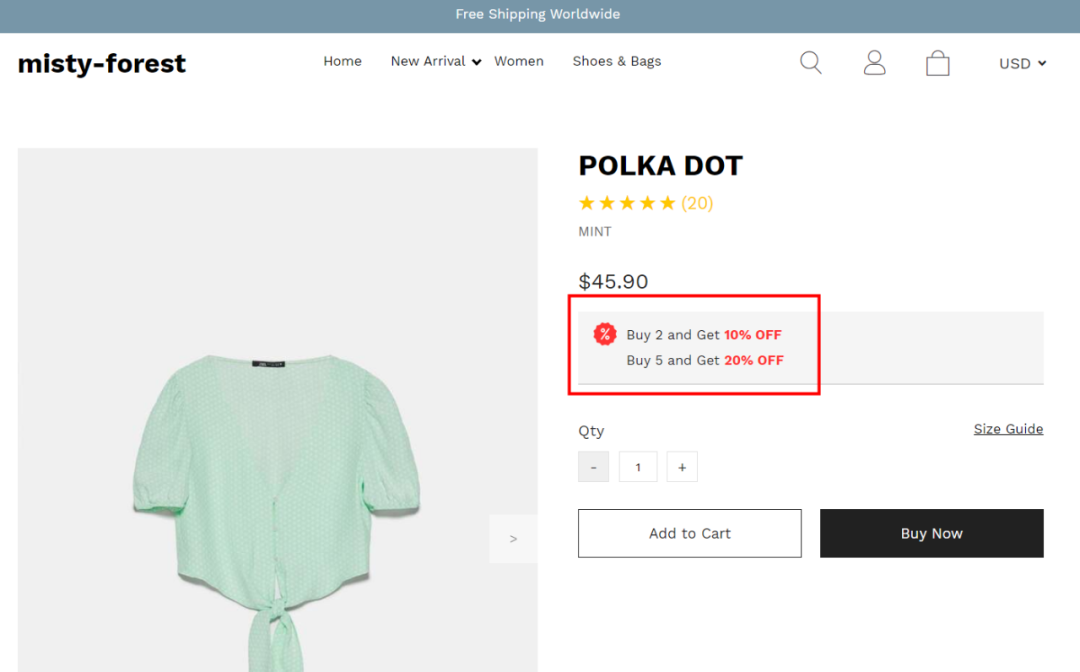
Task: Click the quantity input field
Action: (x=638, y=467)
